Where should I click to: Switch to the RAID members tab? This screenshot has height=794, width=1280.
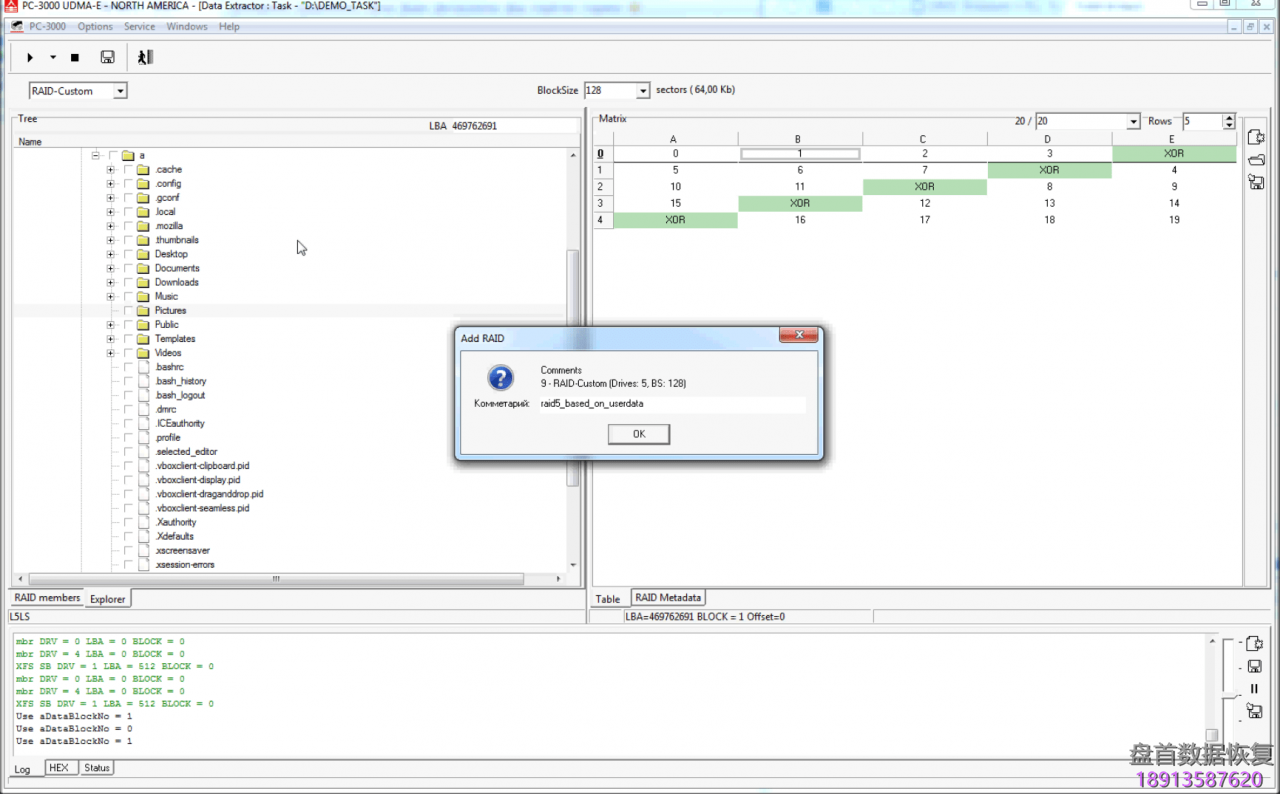click(47, 598)
